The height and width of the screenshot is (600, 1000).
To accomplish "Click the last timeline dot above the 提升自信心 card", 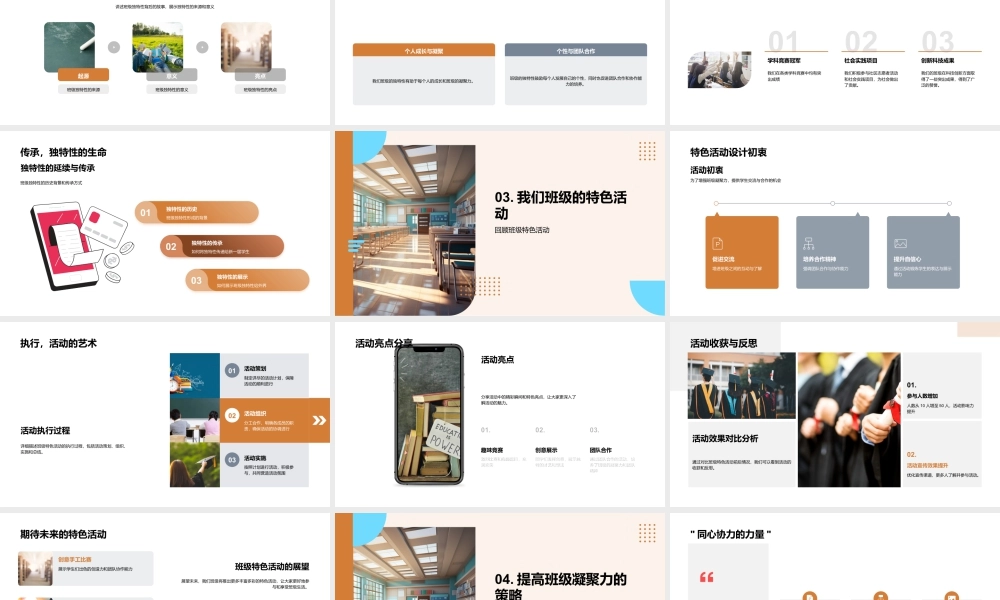I will [949, 203].
